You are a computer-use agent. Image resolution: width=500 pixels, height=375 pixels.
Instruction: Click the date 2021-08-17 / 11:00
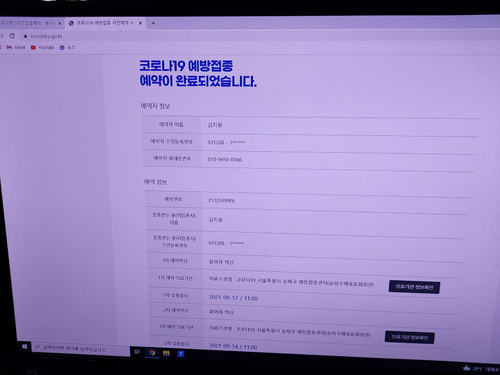click(x=233, y=298)
